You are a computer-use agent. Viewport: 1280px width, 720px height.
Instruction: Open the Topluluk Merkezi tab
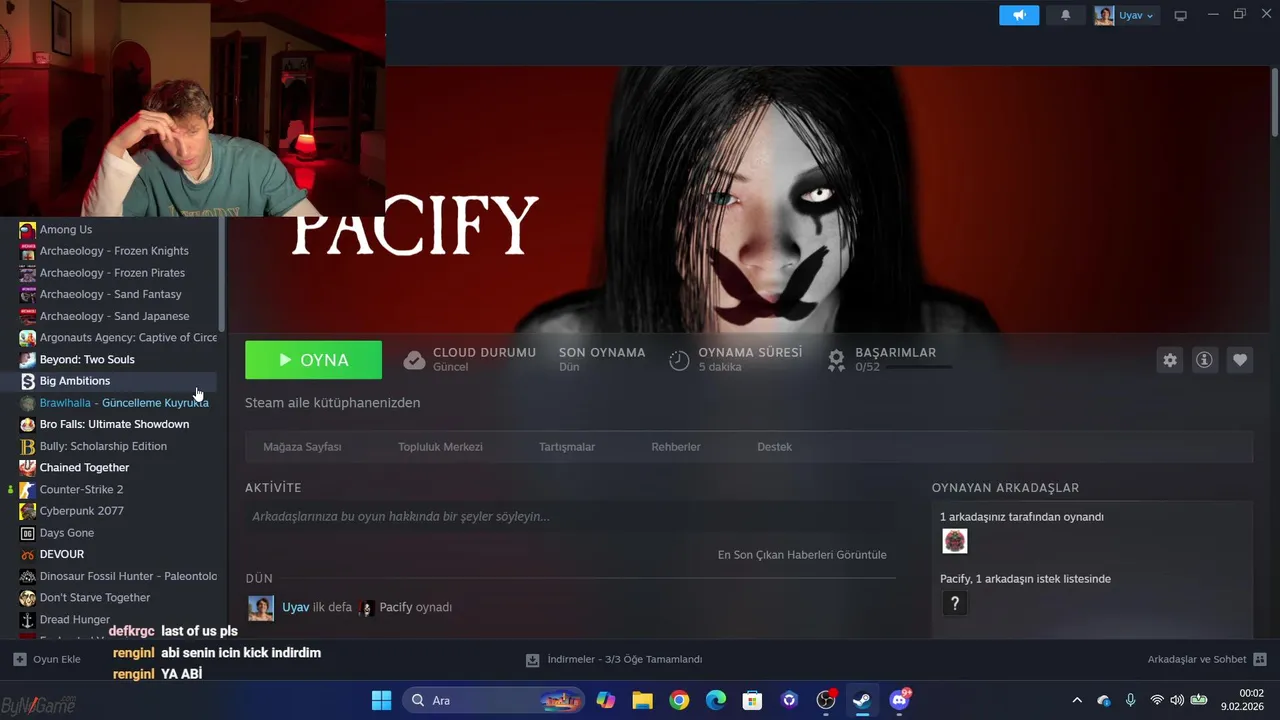(x=440, y=447)
